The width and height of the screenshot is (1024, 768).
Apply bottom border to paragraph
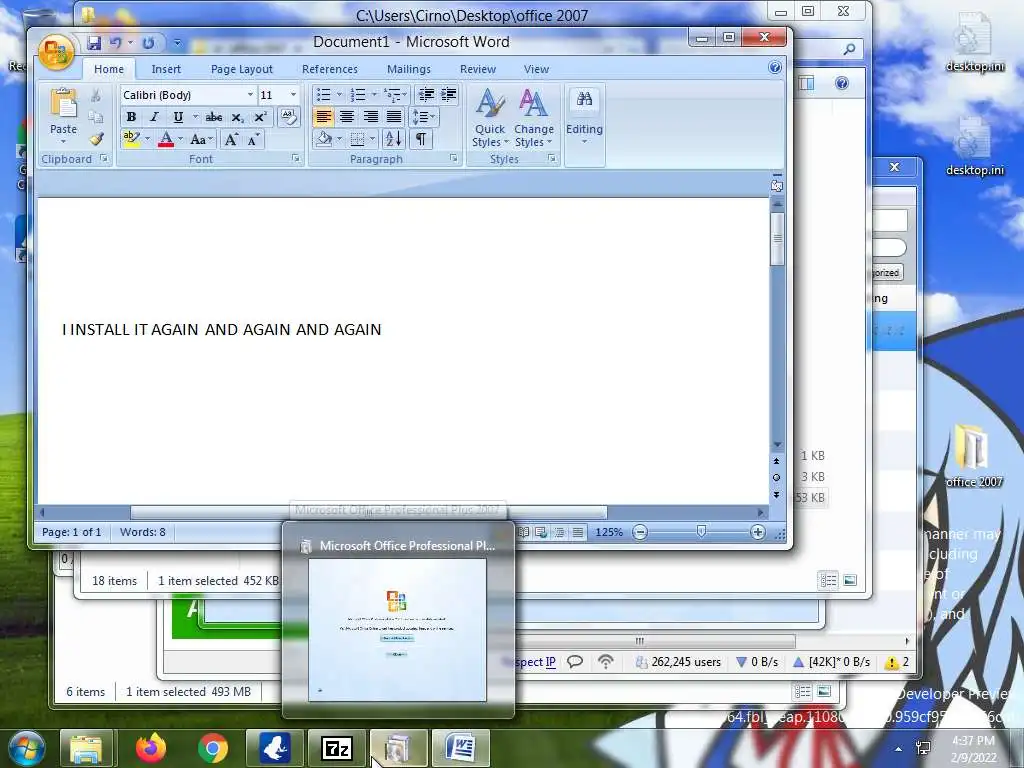click(x=357, y=139)
